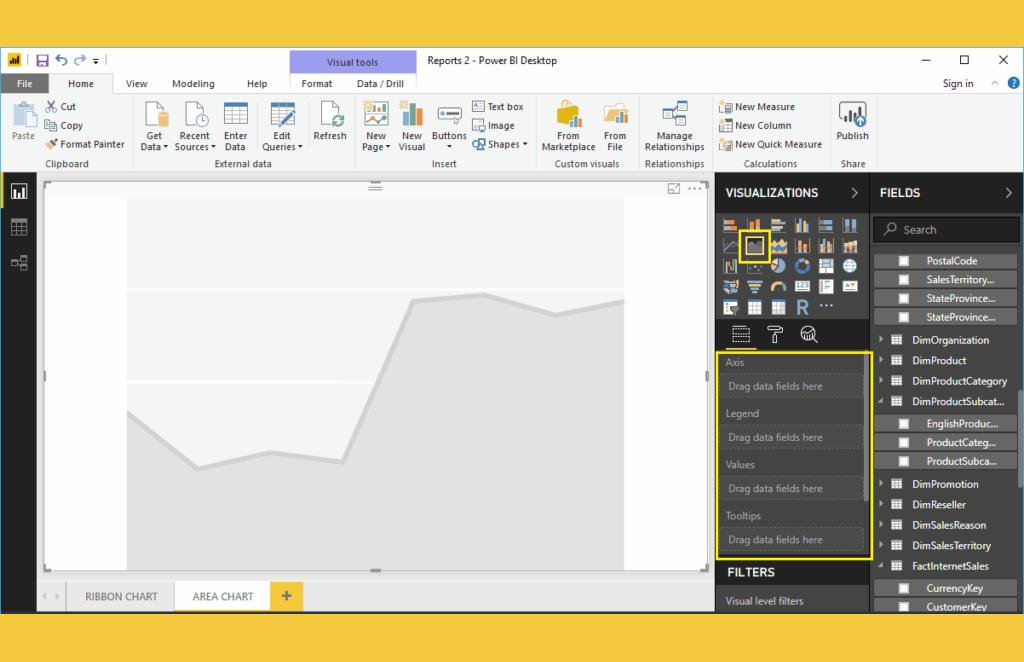Select the pie chart visualization
Viewport: 1024px width, 662px height.
778,266
